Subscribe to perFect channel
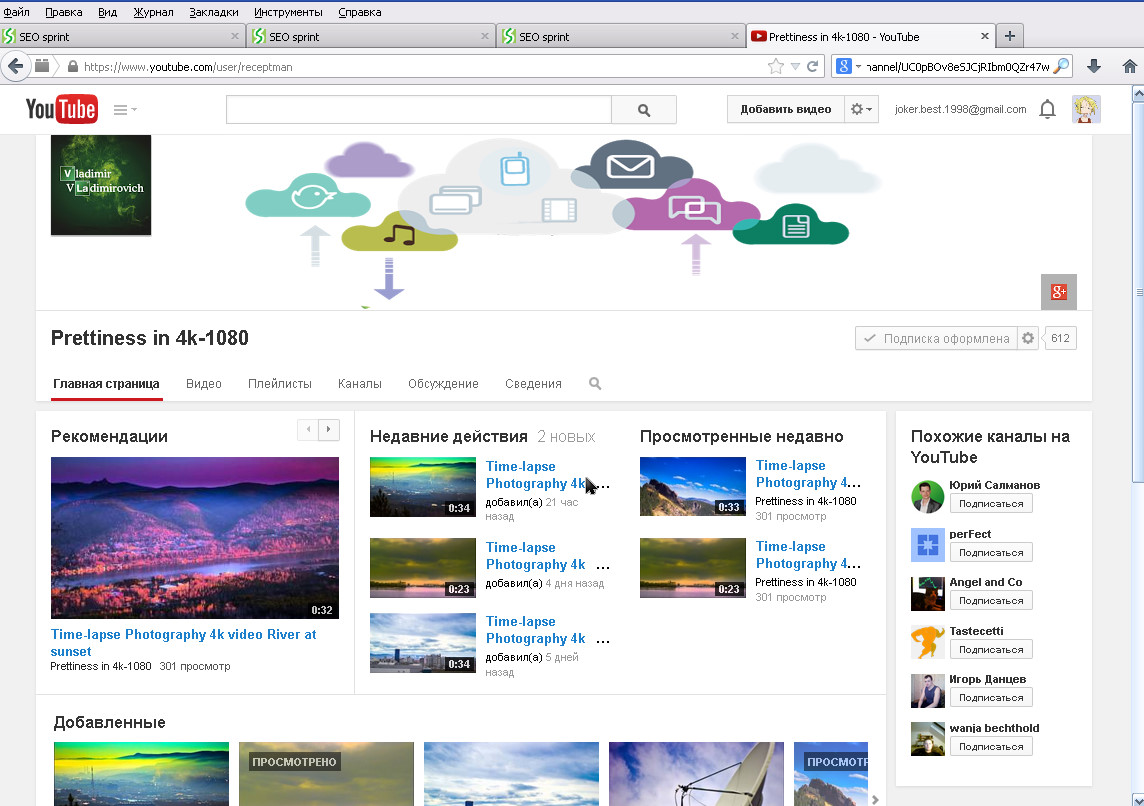Viewport: 1144px width, 806px height. tap(991, 553)
